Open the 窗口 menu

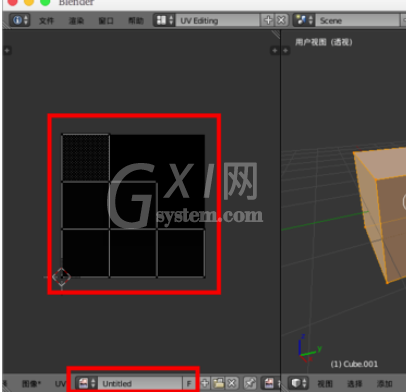(106, 21)
